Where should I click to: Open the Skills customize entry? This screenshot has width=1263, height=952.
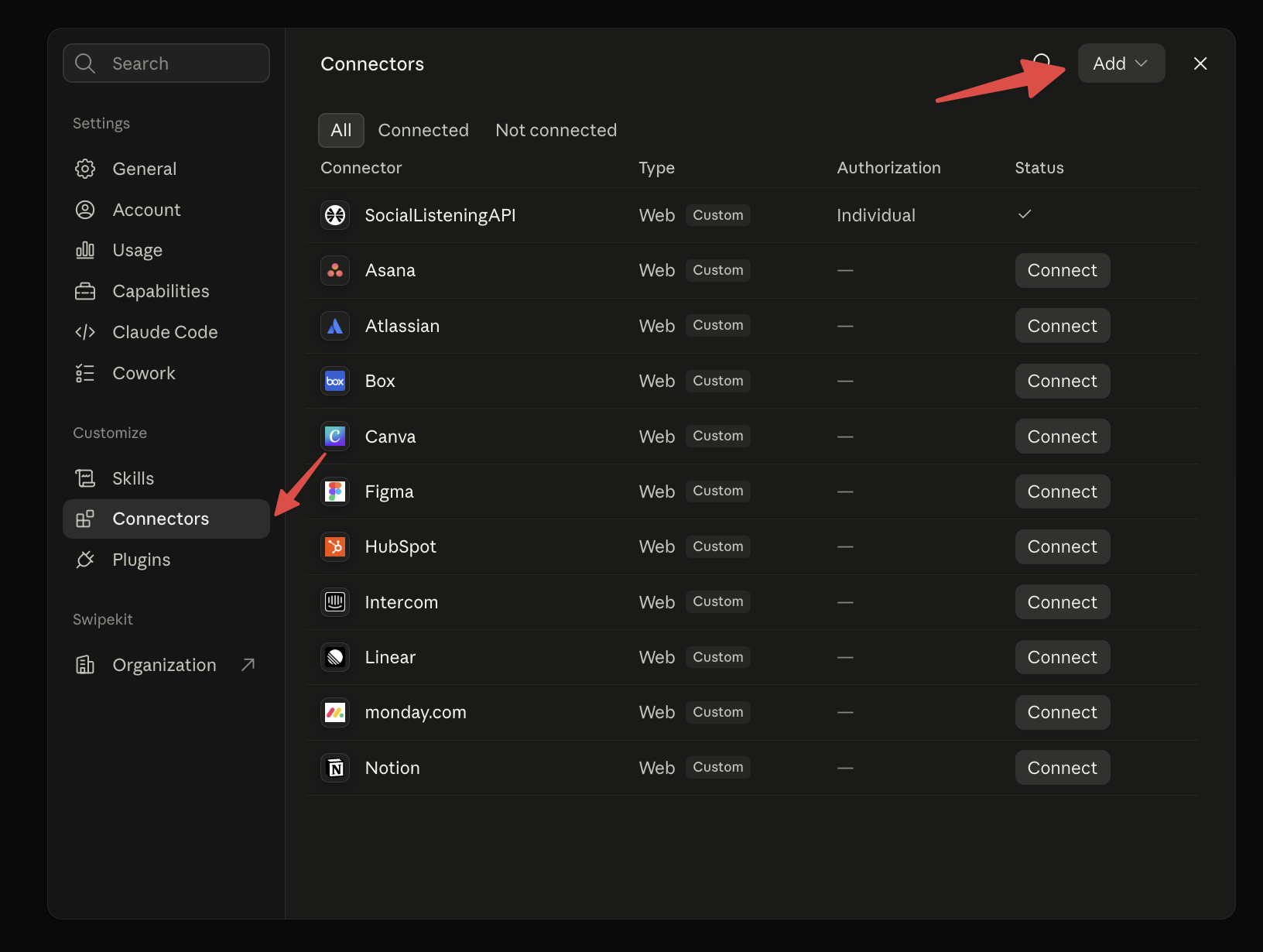click(166, 478)
